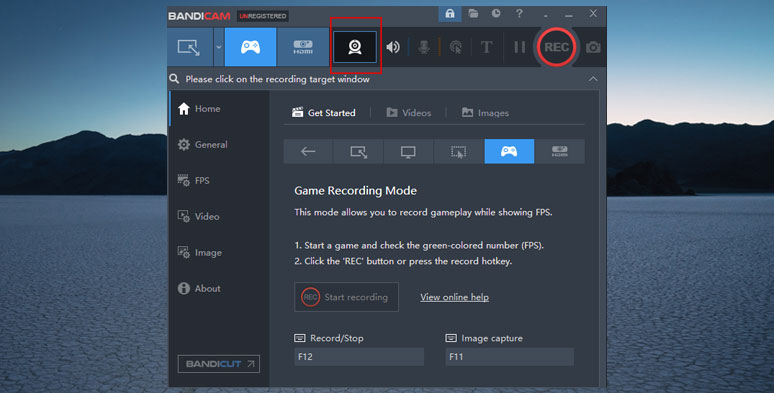774x393 pixels.
Task: Click the BANDICUT button
Action: coord(219,364)
